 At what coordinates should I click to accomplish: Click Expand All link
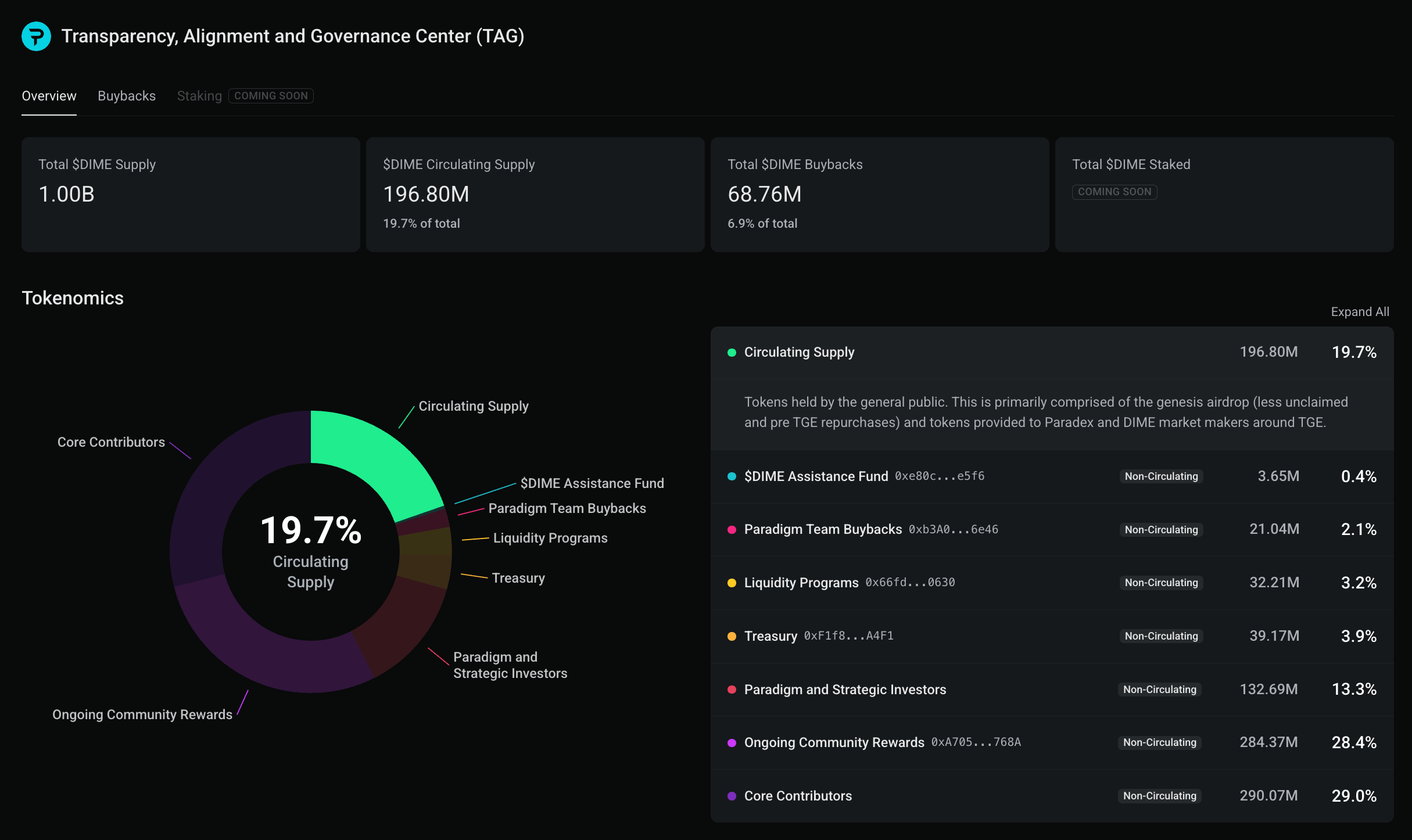1359,312
